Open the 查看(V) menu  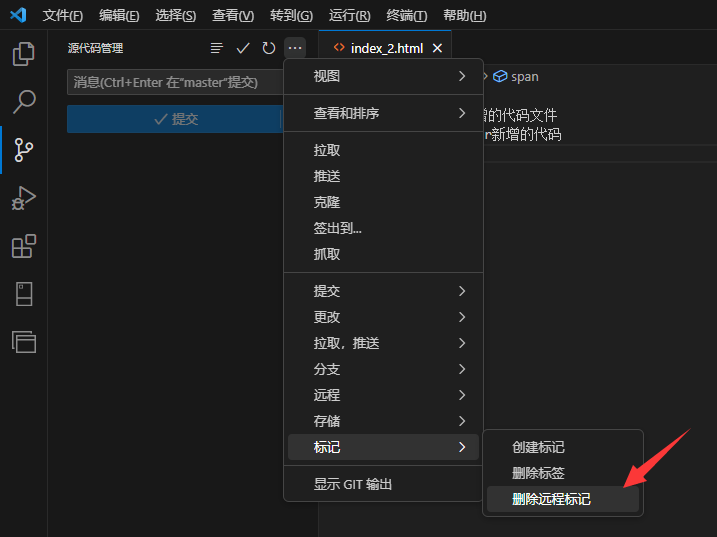pyautogui.click(x=233, y=16)
